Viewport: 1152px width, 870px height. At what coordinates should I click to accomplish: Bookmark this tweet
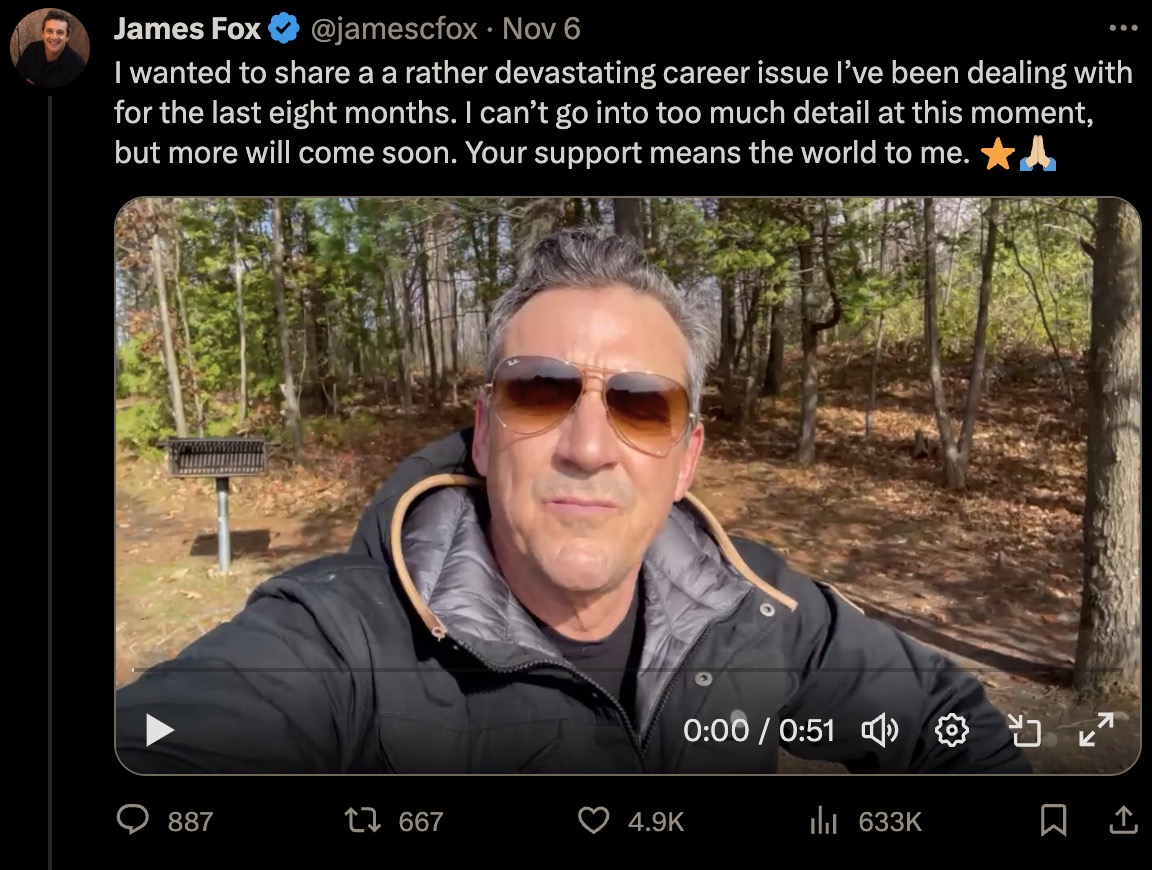(1052, 821)
